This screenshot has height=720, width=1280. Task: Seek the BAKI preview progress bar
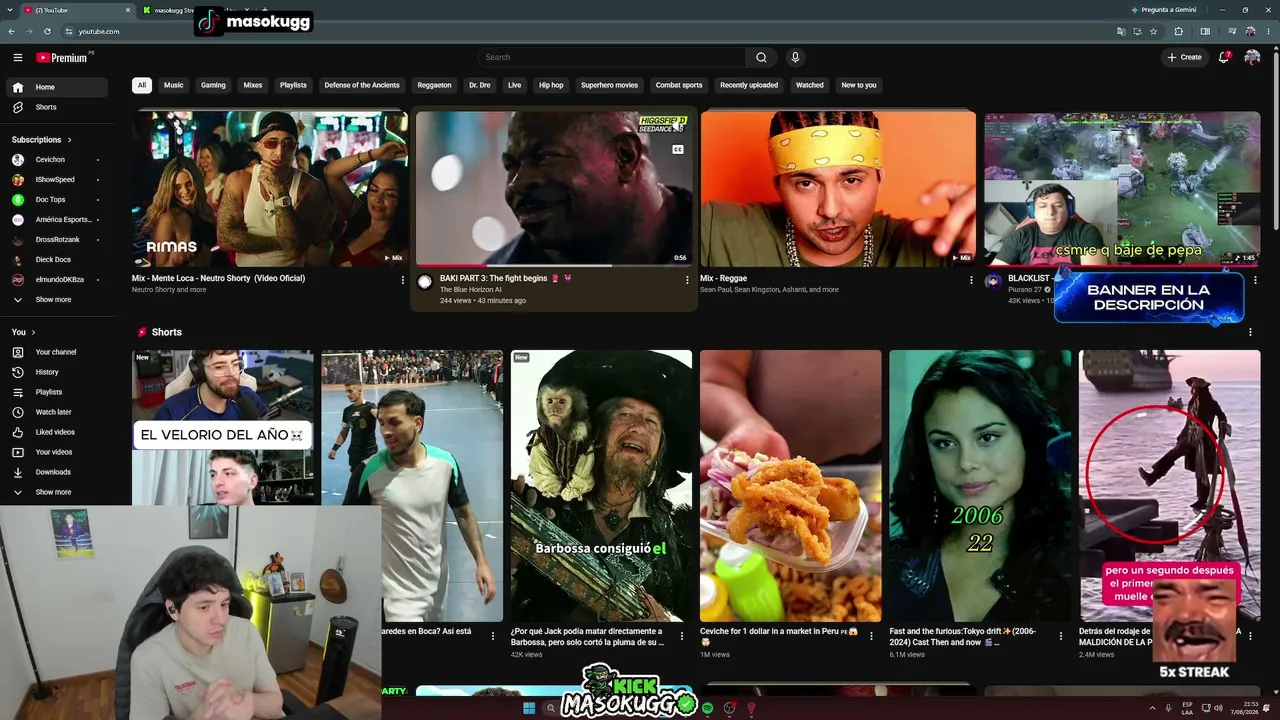pos(554,265)
